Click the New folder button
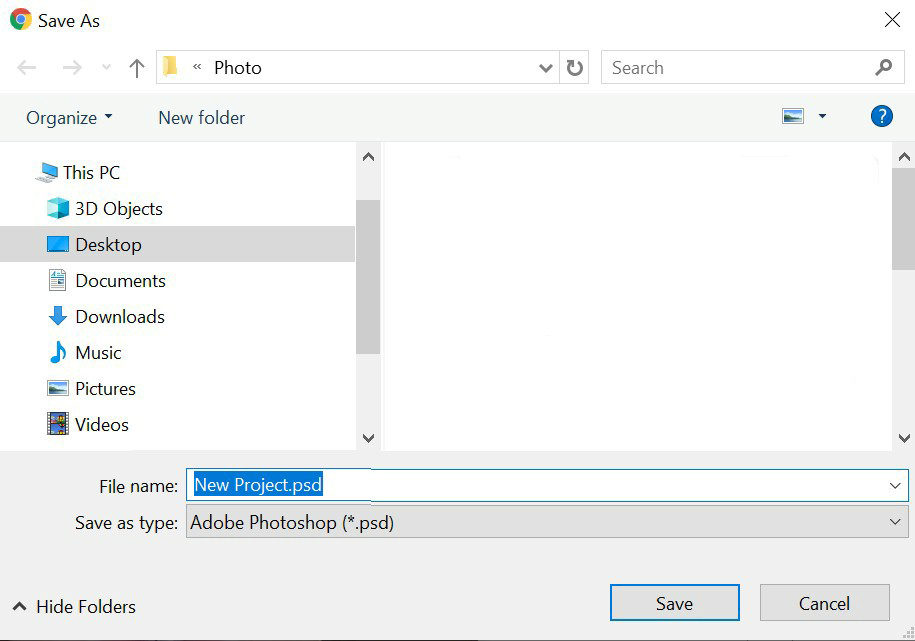 (x=201, y=118)
